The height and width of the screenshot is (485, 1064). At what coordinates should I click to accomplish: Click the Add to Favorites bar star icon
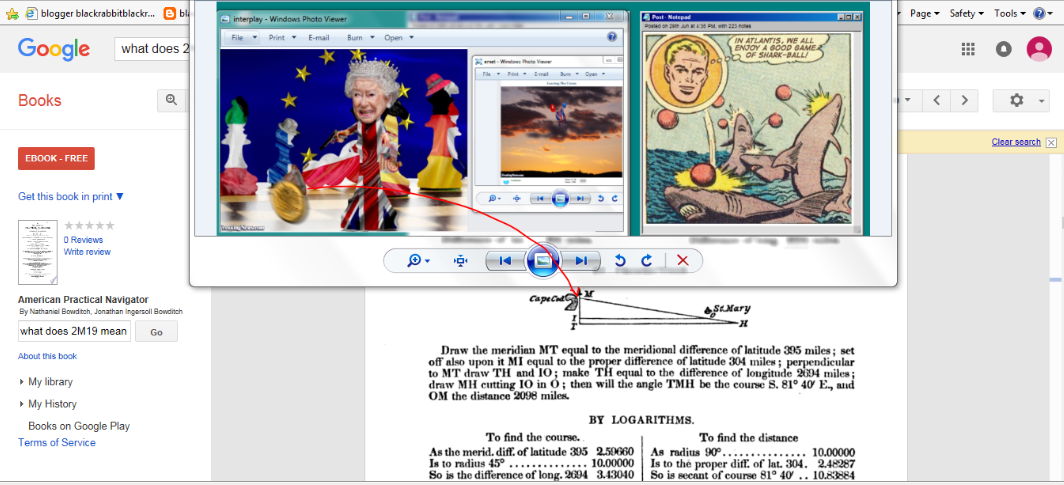[12, 13]
